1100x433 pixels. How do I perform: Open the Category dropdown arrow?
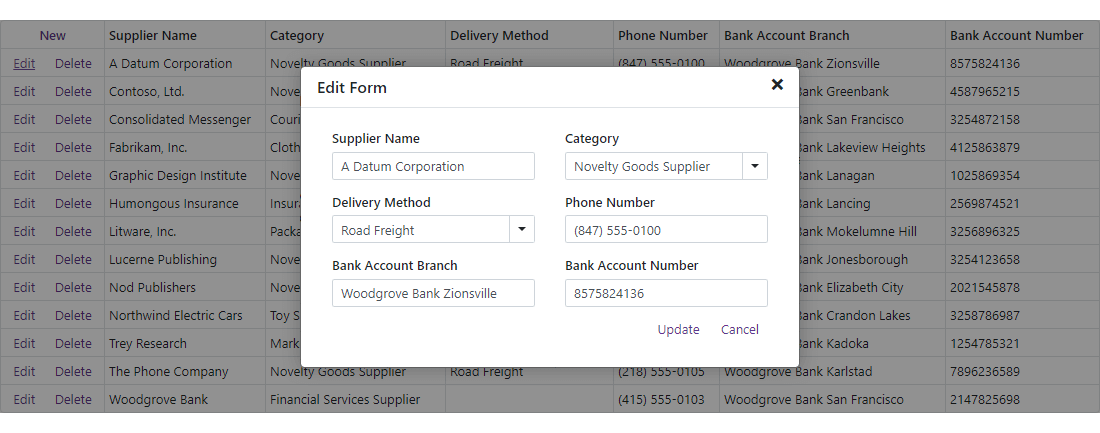pos(755,166)
